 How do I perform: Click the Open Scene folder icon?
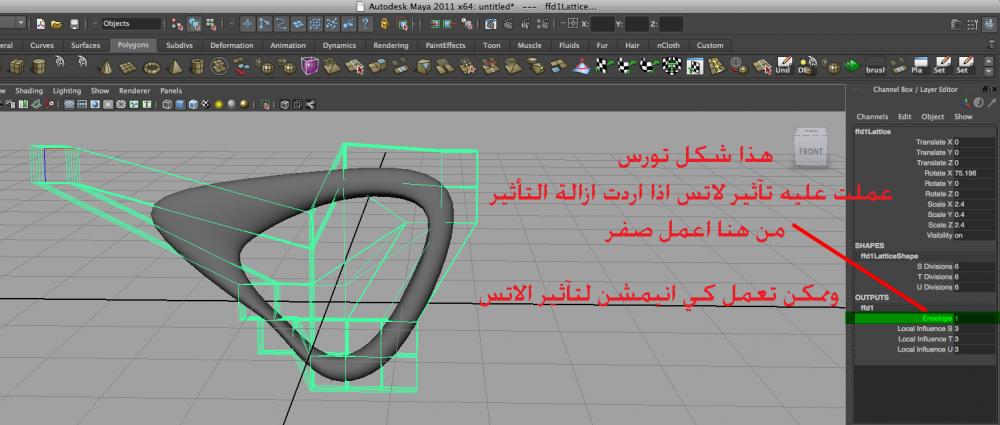coord(57,24)
